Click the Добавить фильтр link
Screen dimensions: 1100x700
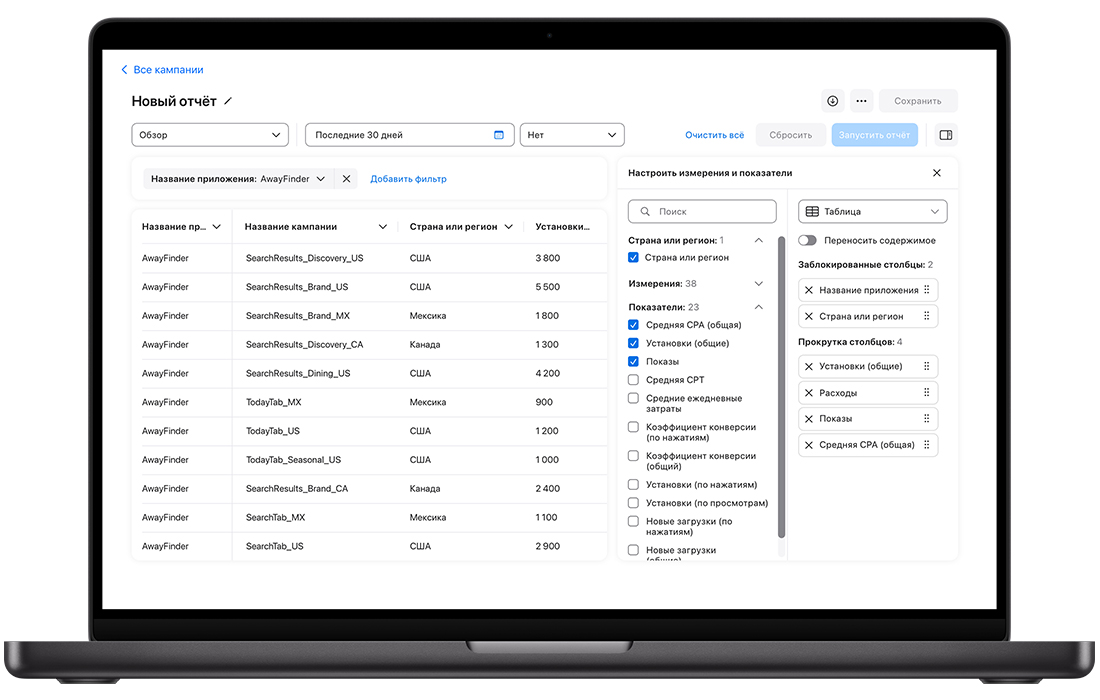tap(408, 179)
